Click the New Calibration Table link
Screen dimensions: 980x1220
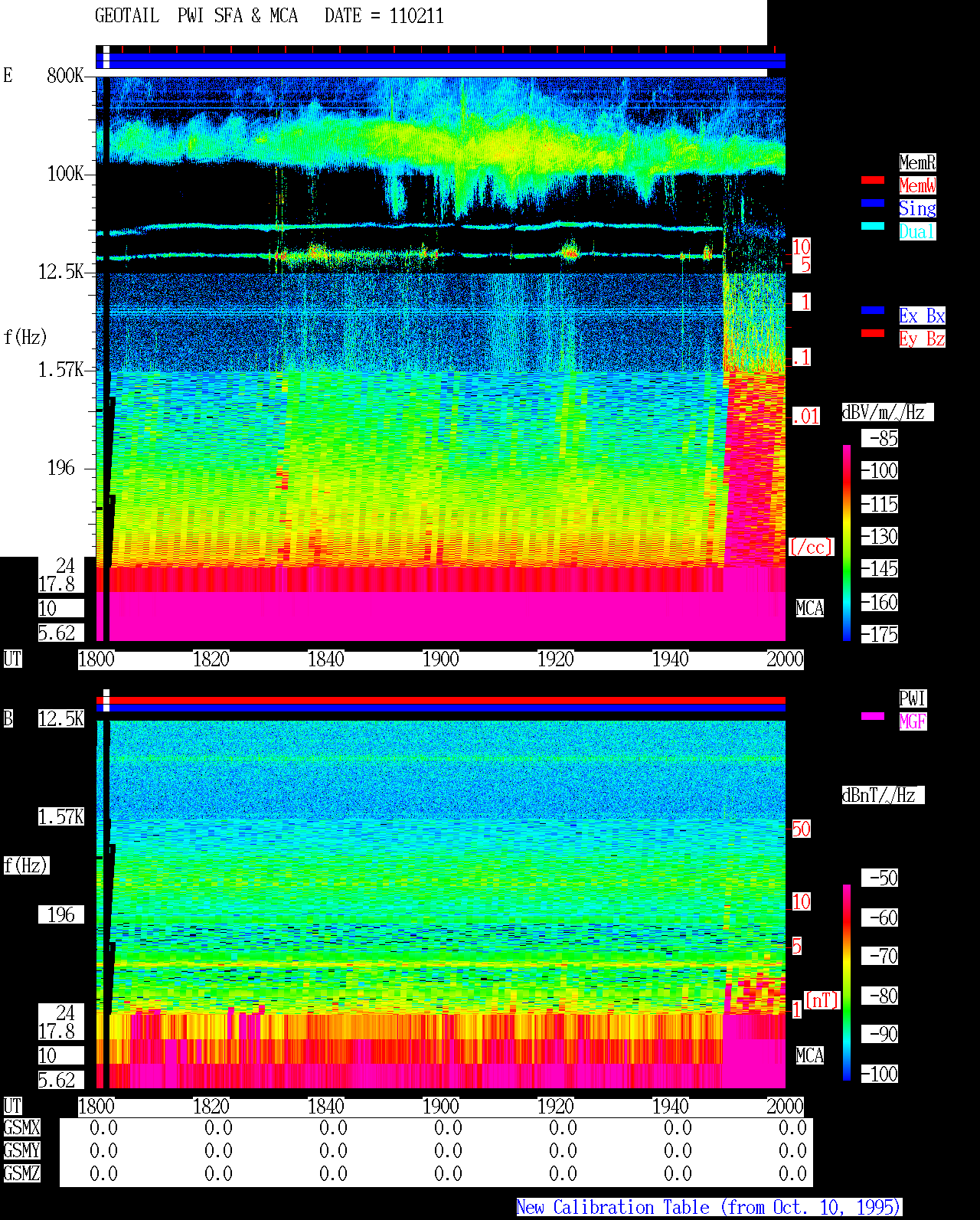(x=709, y=1207)
